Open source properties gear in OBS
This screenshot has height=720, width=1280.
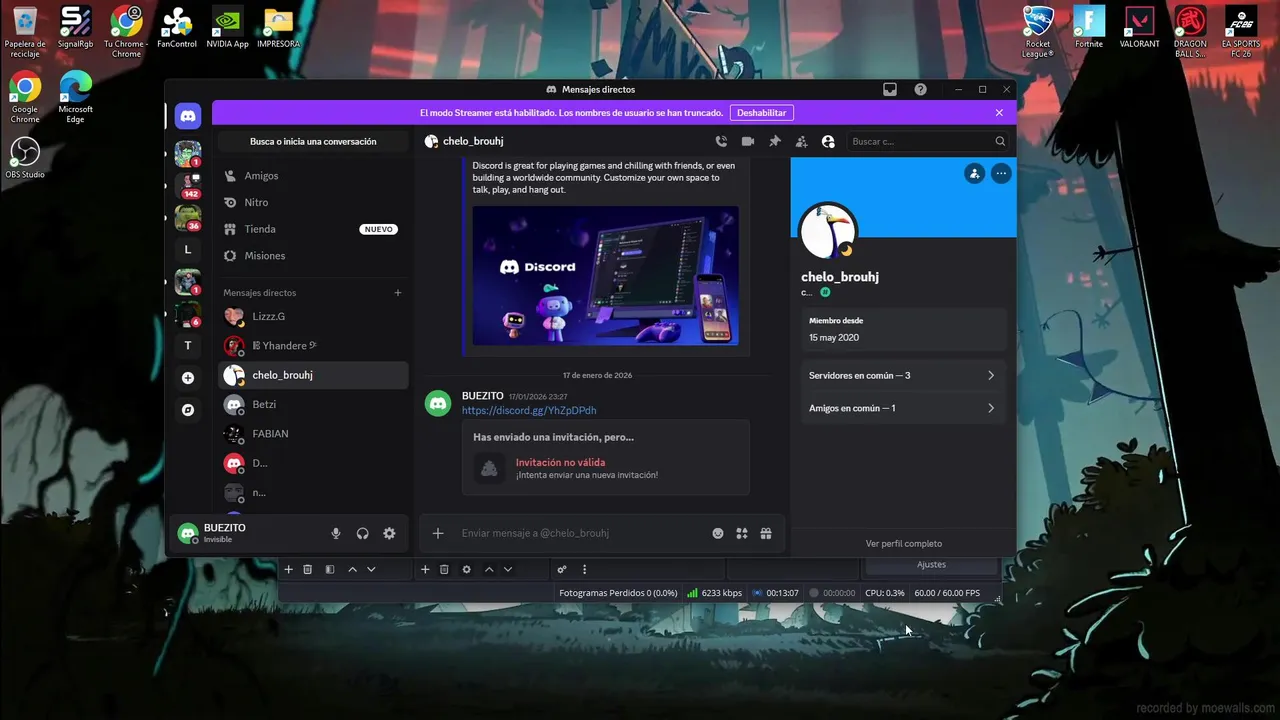[466, 570]
